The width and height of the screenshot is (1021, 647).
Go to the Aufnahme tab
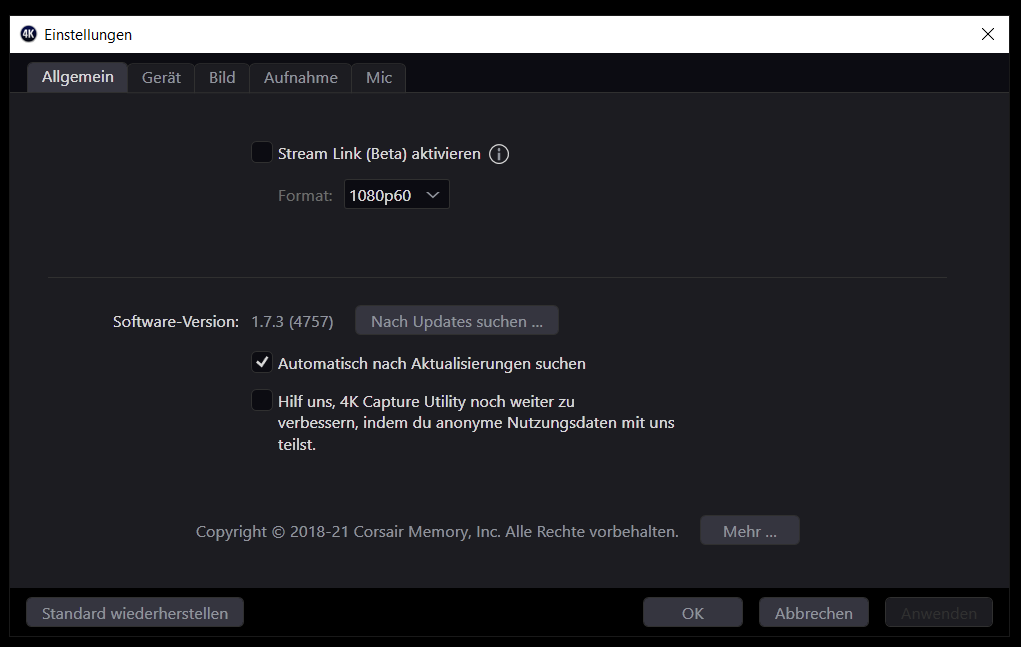tap(300, 78)
